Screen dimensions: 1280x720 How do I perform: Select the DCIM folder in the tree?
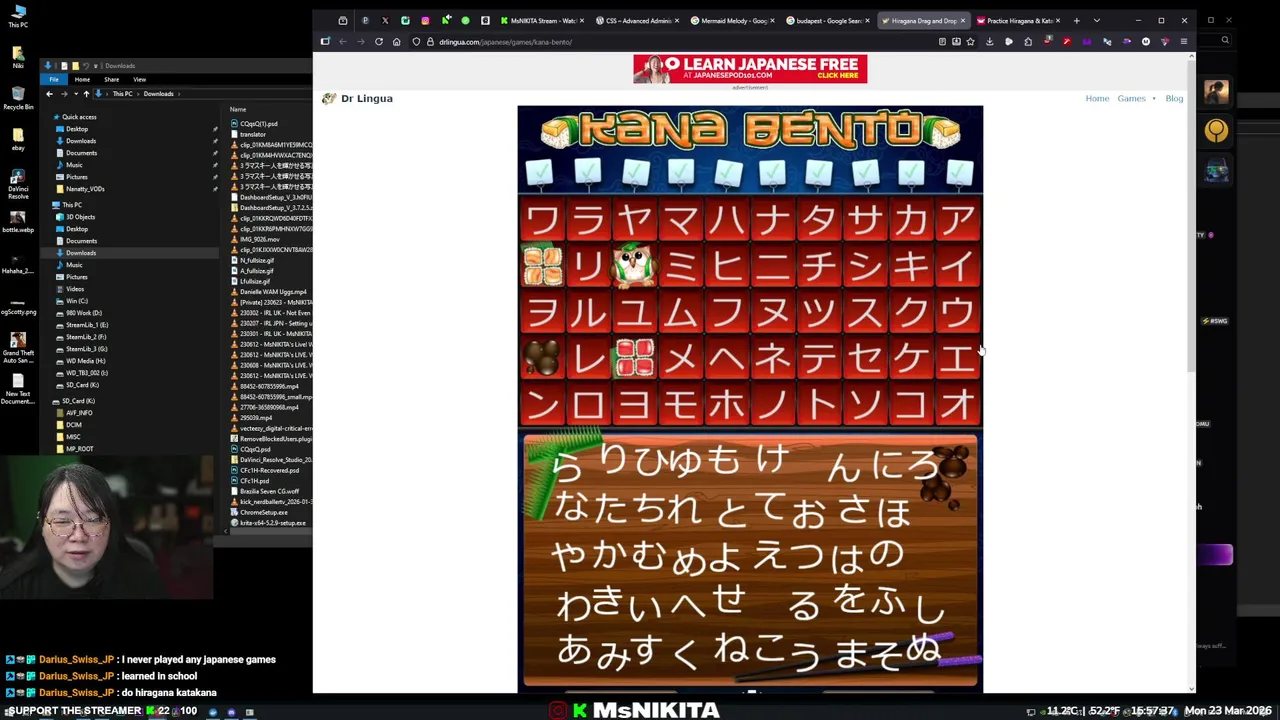click(x=74, y=425)
